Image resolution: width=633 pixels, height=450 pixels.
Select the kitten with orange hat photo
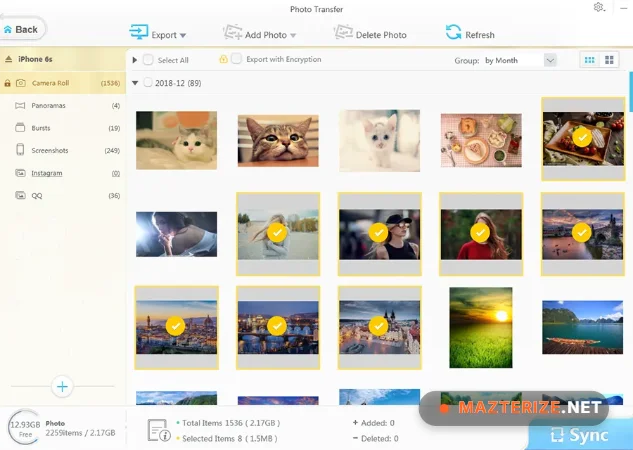pyautogui.click(x=176, y=140)
